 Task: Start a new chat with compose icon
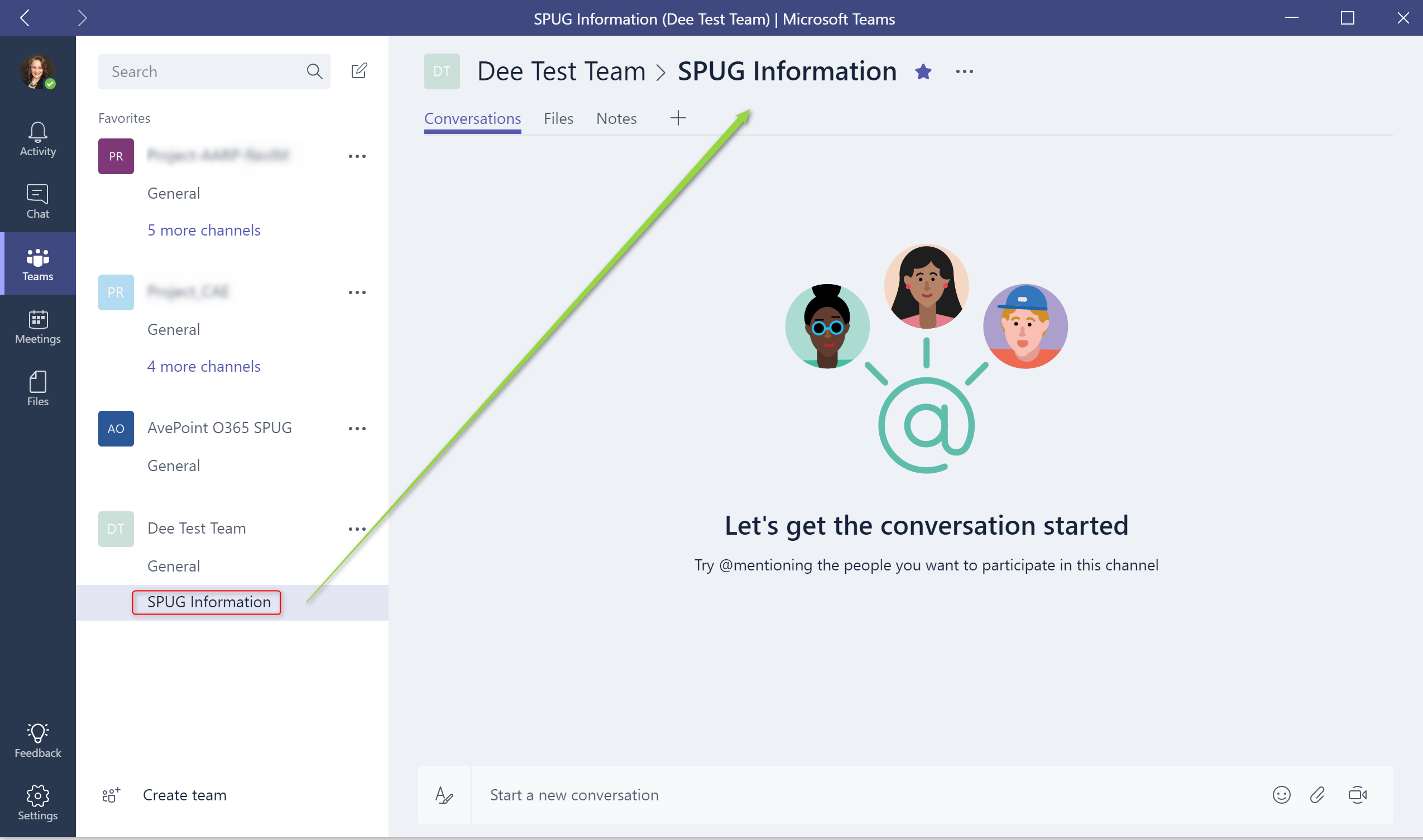(x=360, y=71)
